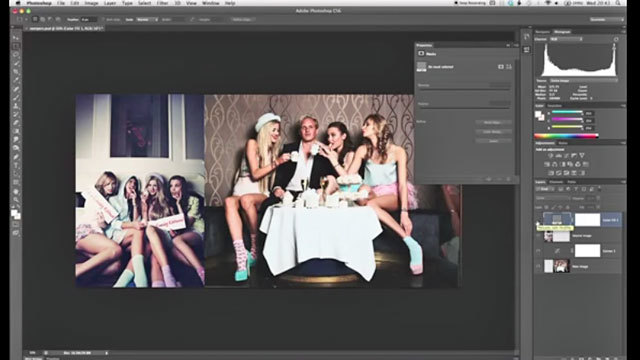Open the Style dropdown in options bar
The width and height of the screenshot is (640, 360).
pos(147,20)
